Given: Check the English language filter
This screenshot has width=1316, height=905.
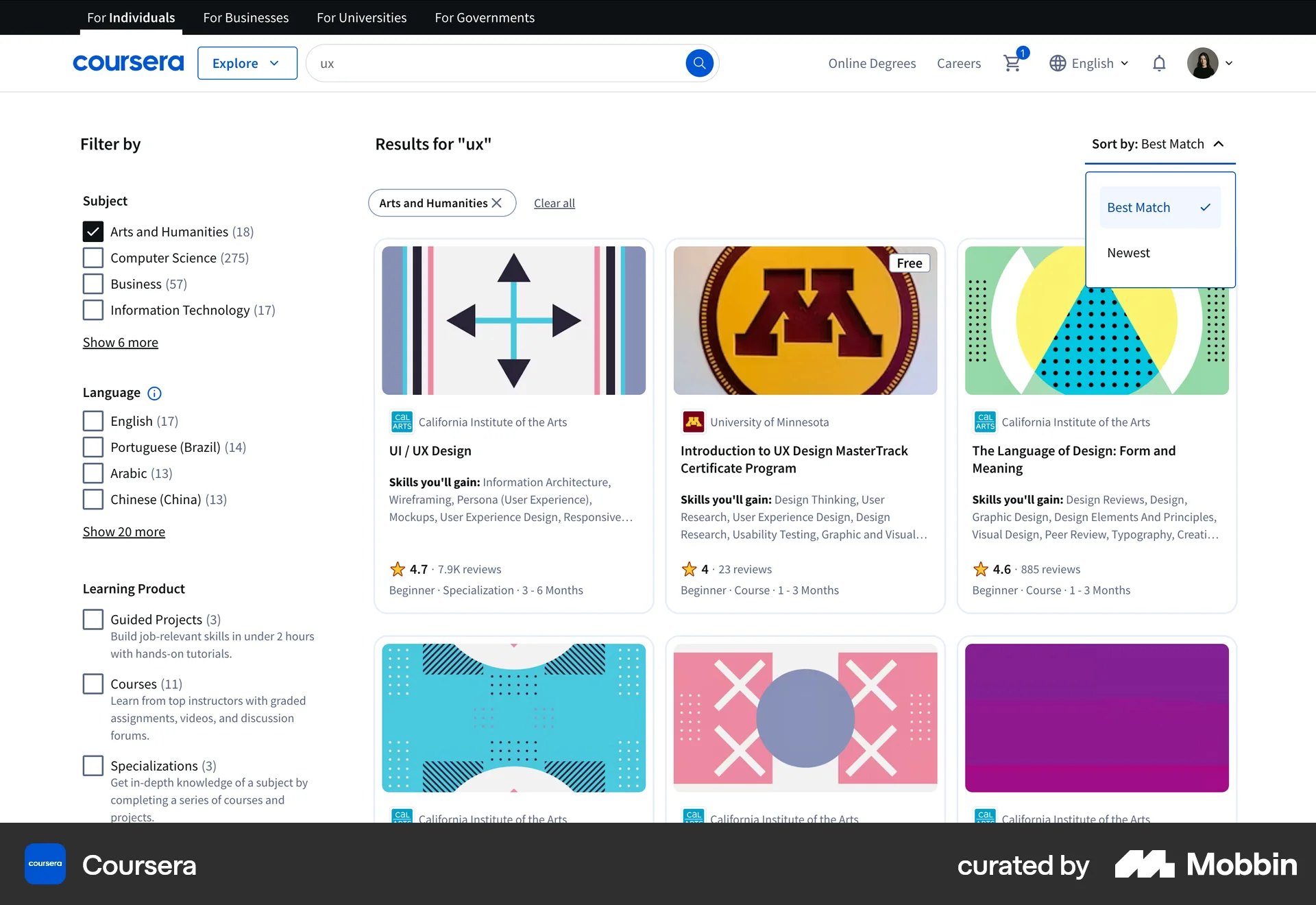Looking at the screenshot, I should [93, 420].
